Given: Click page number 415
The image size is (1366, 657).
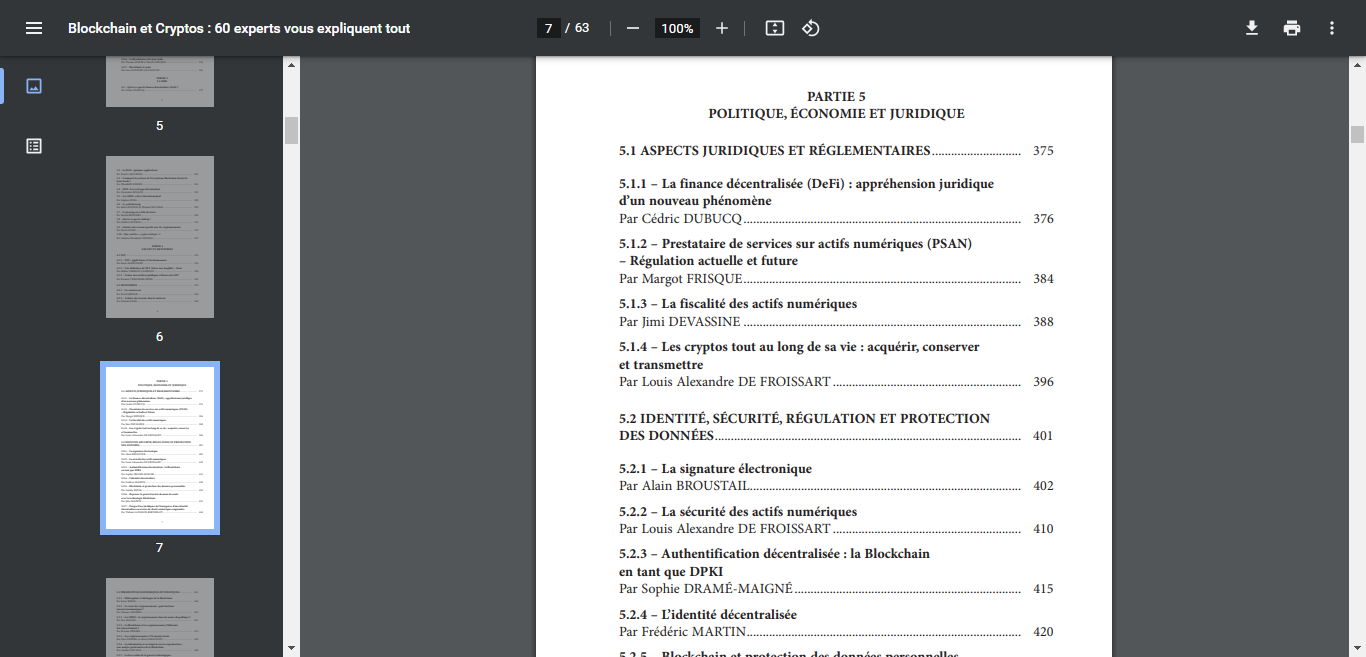Looking at the screenshot, I should point(1043,589).
